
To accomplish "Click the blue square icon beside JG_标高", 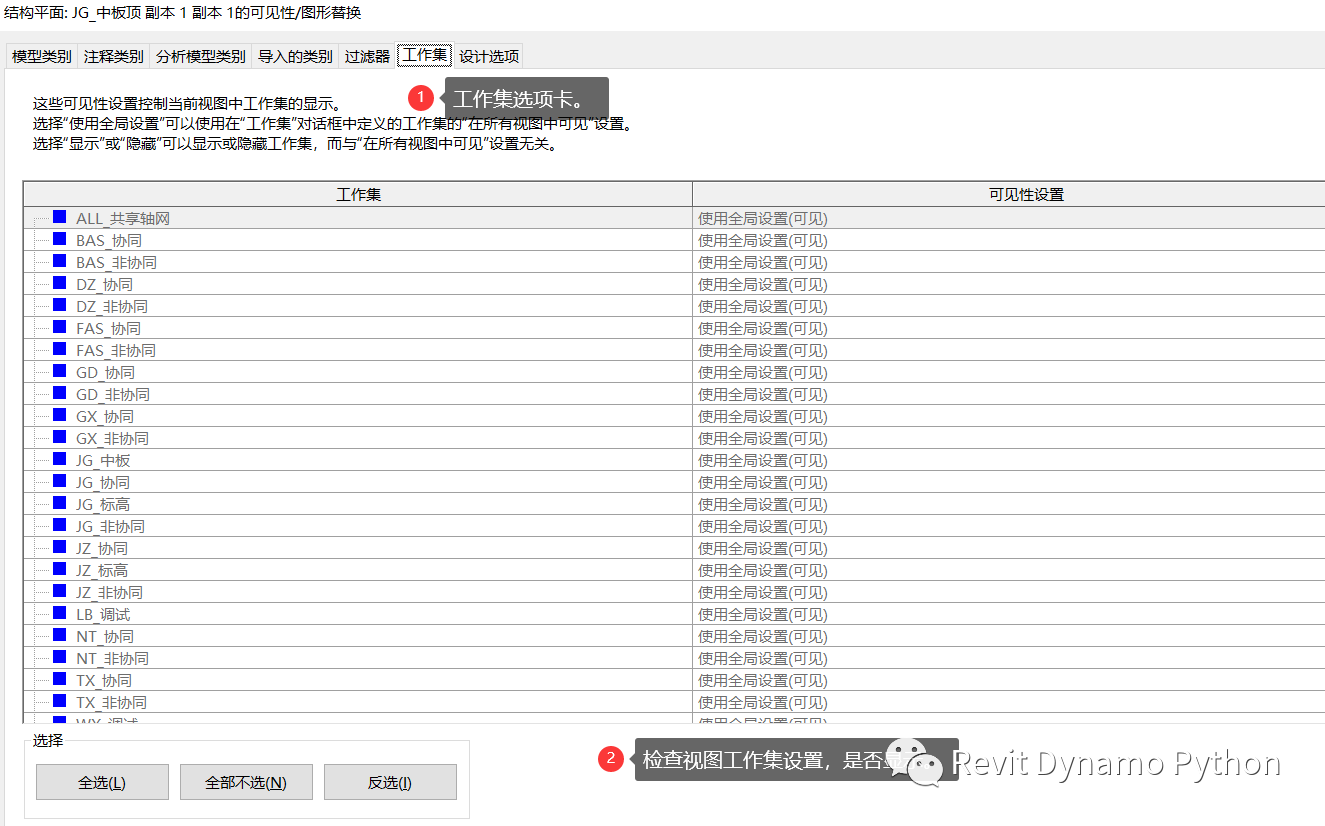I will coord(60,503).
